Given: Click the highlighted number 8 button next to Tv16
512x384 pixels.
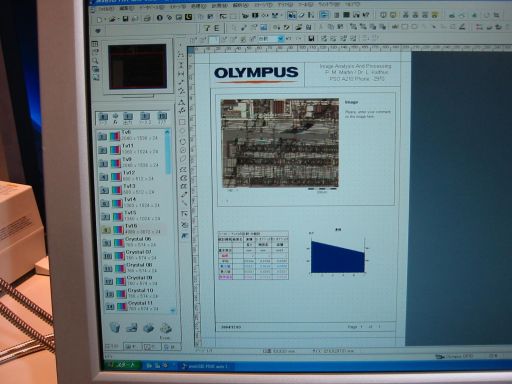Looking at the screenshot, I should coord(106,230).
